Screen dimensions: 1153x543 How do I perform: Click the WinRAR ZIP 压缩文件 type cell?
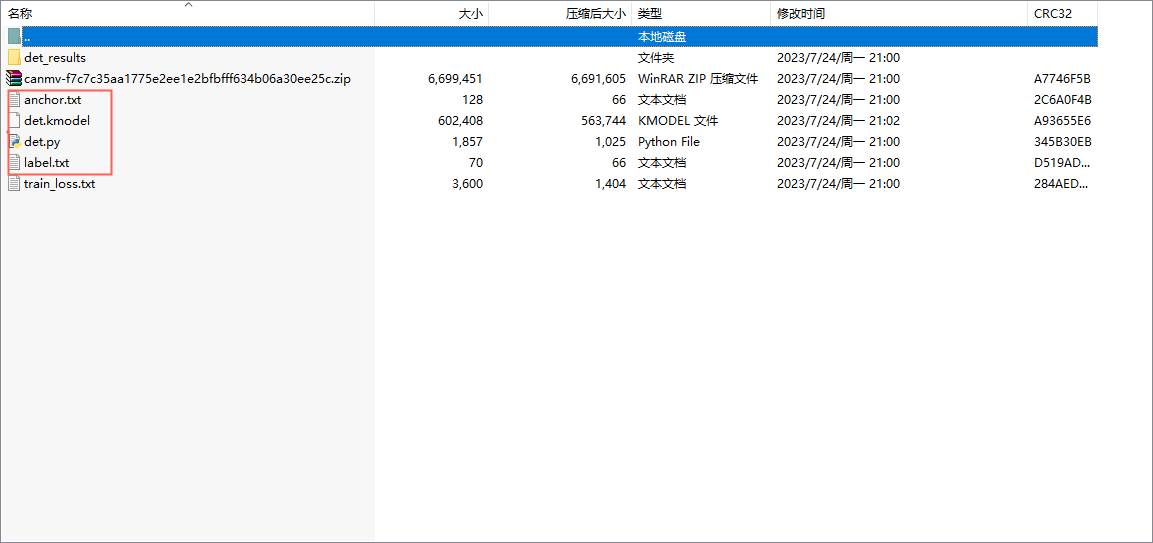[x=698, y=79]
